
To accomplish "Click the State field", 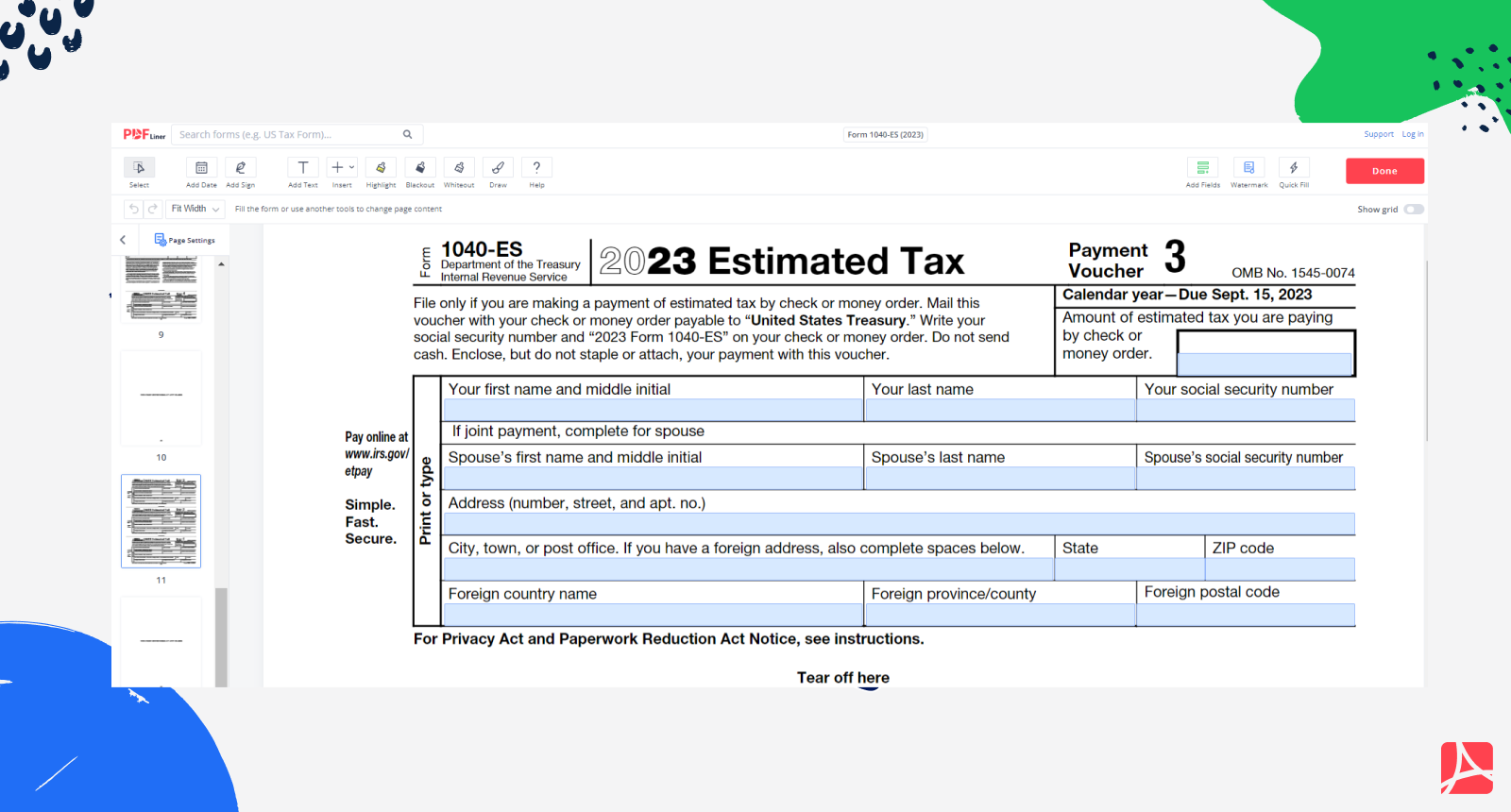I will pos(1129,569).
